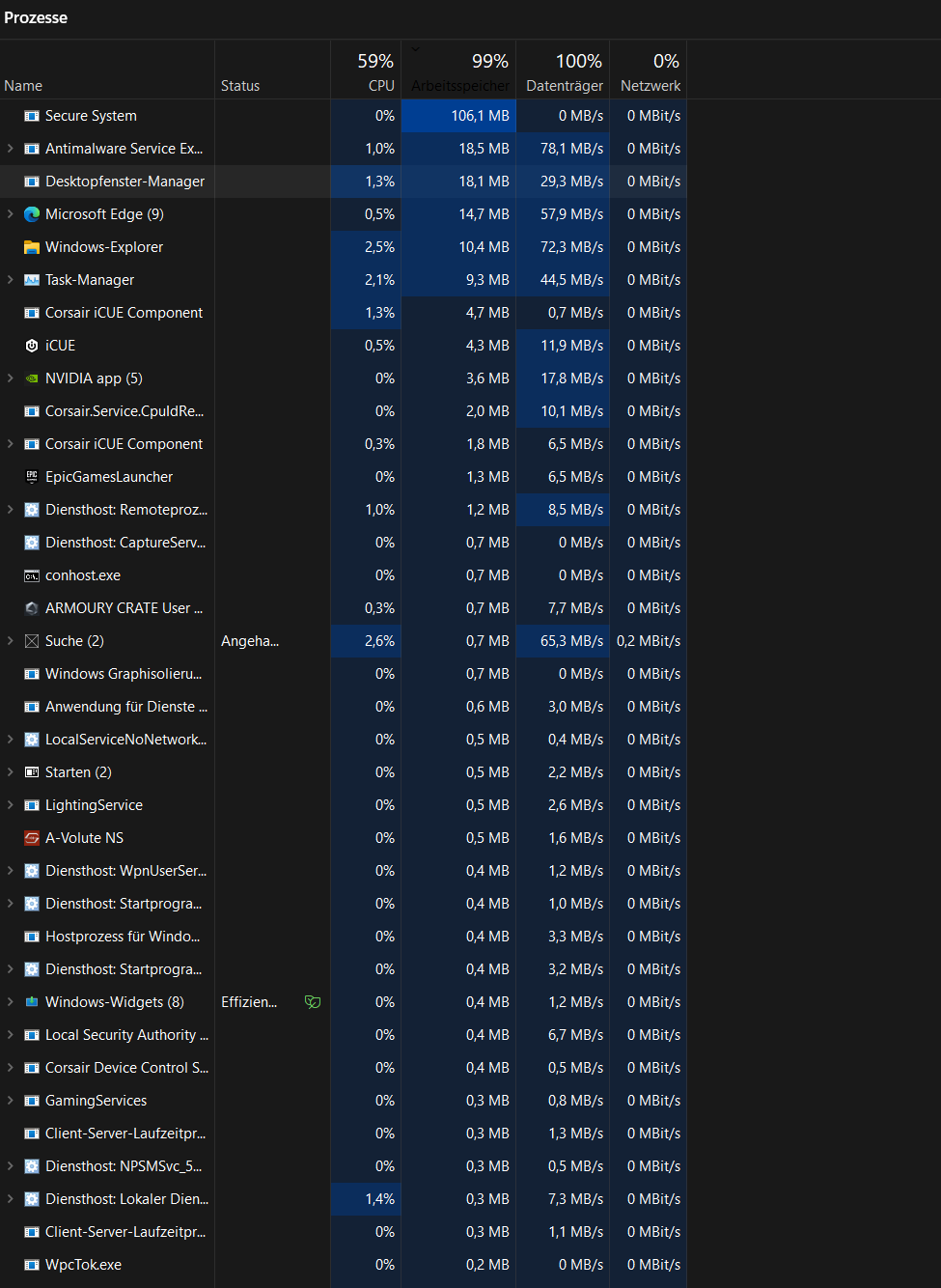The width and height of the screenshot is (941, 1288).
Task: Expand the Diensthost: Lokaler Dien row
Action: click(11, 1199)
